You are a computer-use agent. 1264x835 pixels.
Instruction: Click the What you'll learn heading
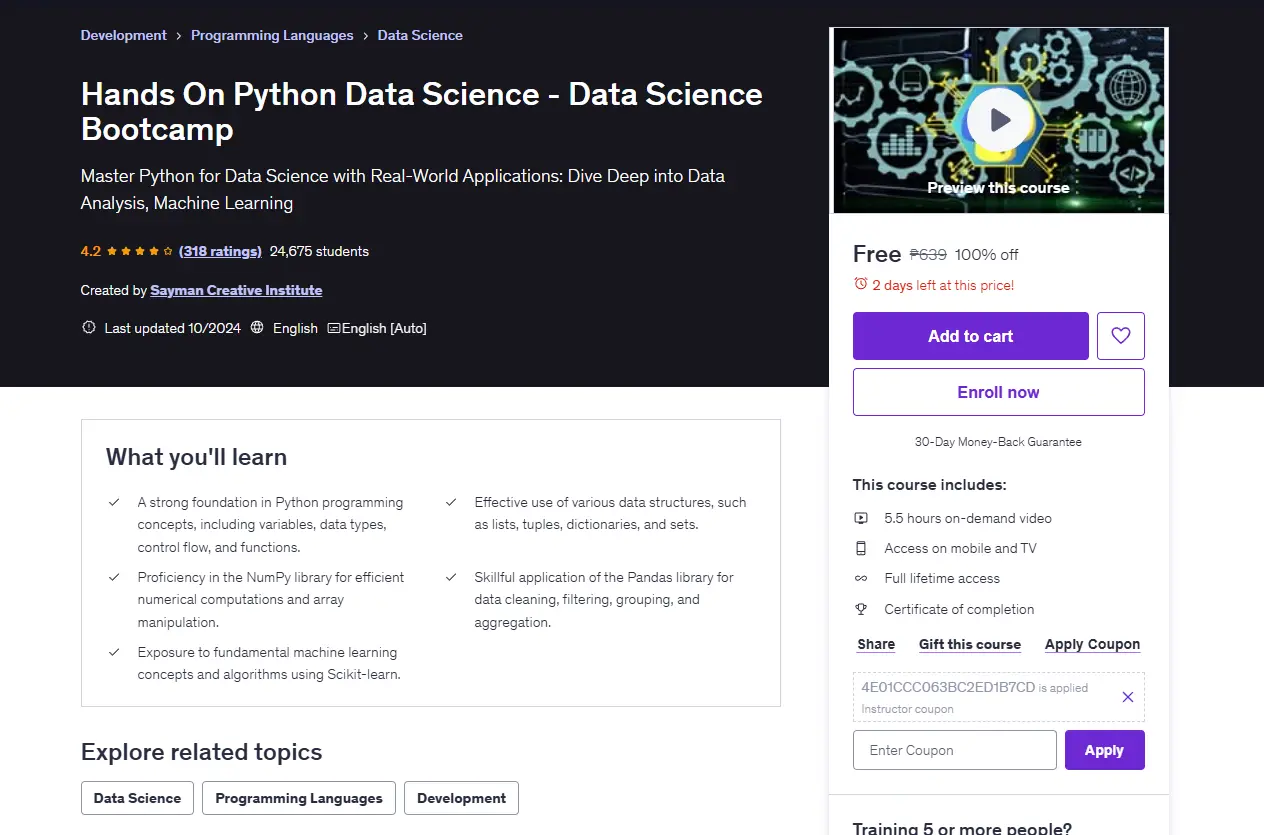click(x=196, y=457)
